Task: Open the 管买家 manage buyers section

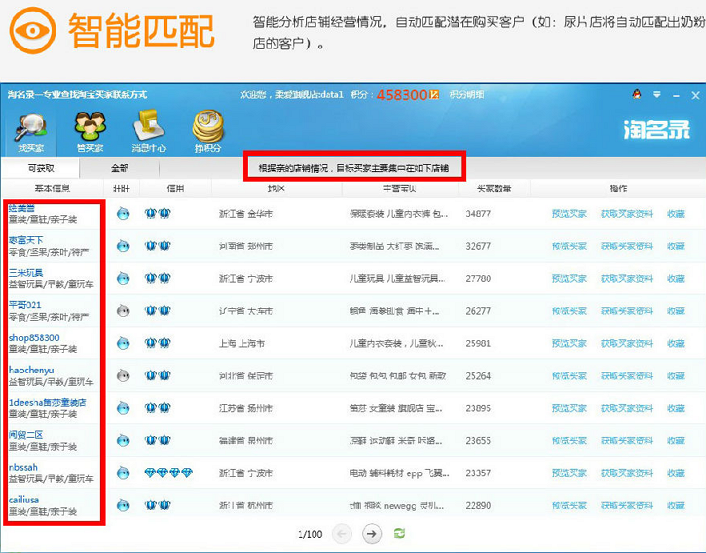Action: click(x=90, y=133)
